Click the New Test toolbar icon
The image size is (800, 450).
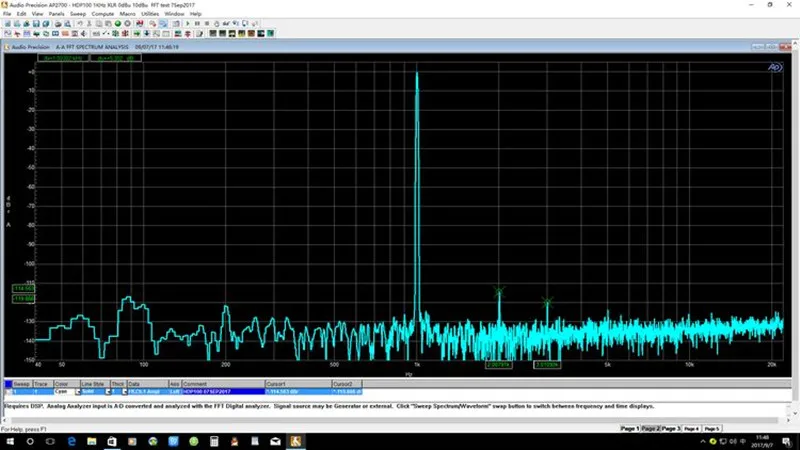pyautogui.click(x=8, y=23)
